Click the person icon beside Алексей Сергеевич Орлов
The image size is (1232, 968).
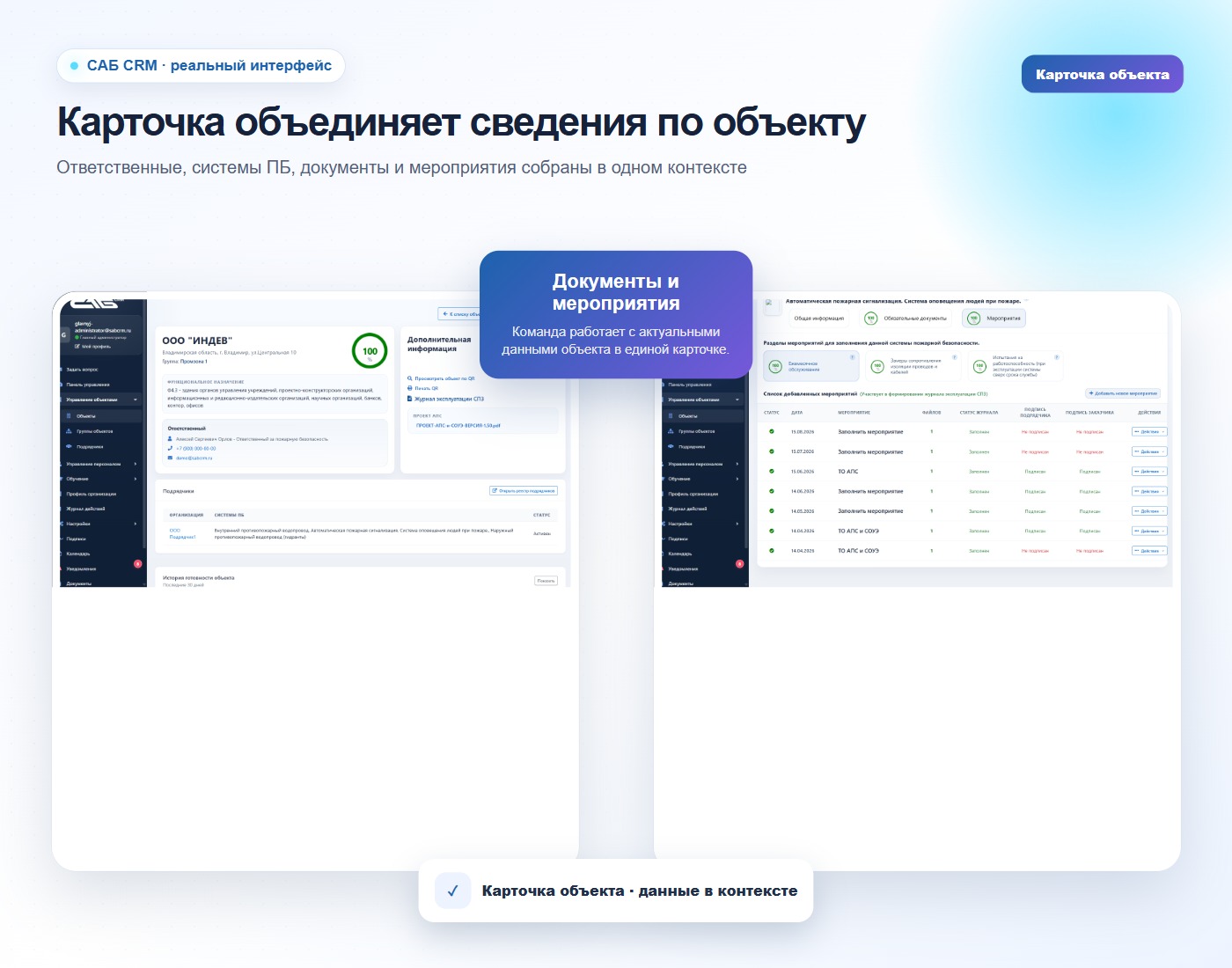point(171,438)
